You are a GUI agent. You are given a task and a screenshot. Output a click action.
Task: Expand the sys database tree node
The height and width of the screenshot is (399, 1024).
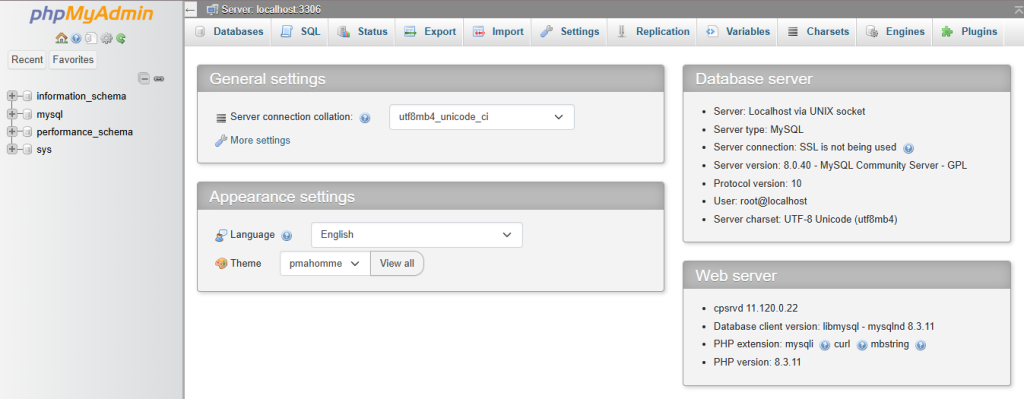point(11,150)
